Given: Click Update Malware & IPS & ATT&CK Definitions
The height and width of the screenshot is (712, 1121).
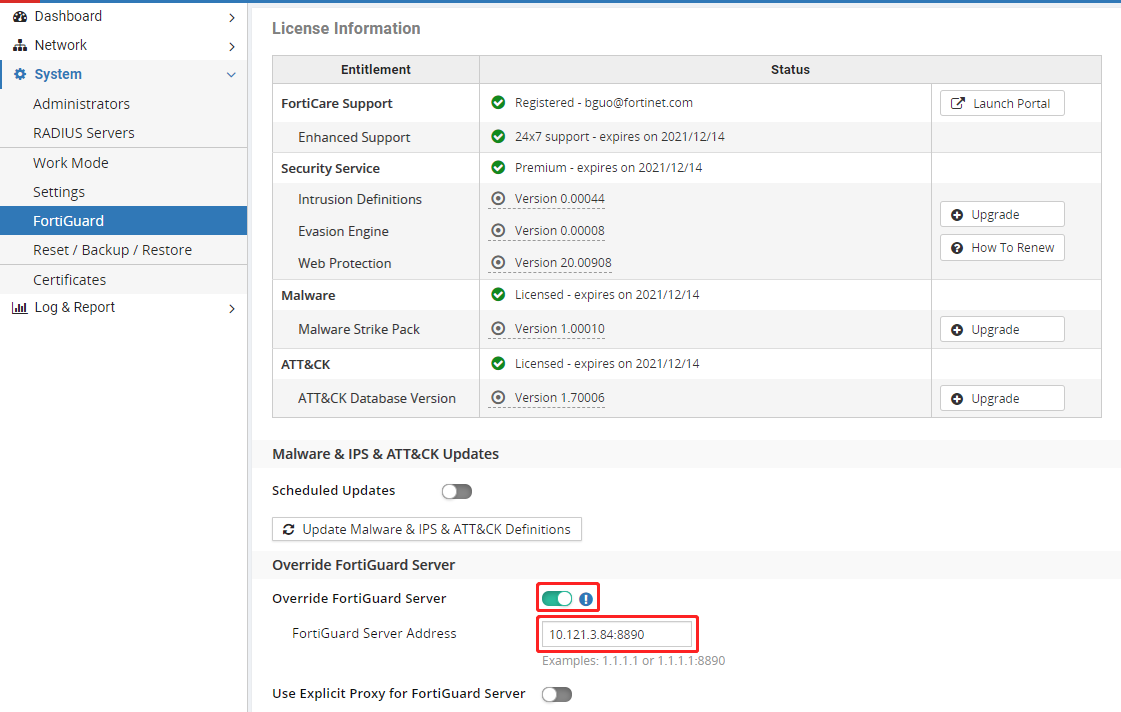Looking at the screenshot, I should click(x=427, y=530).
